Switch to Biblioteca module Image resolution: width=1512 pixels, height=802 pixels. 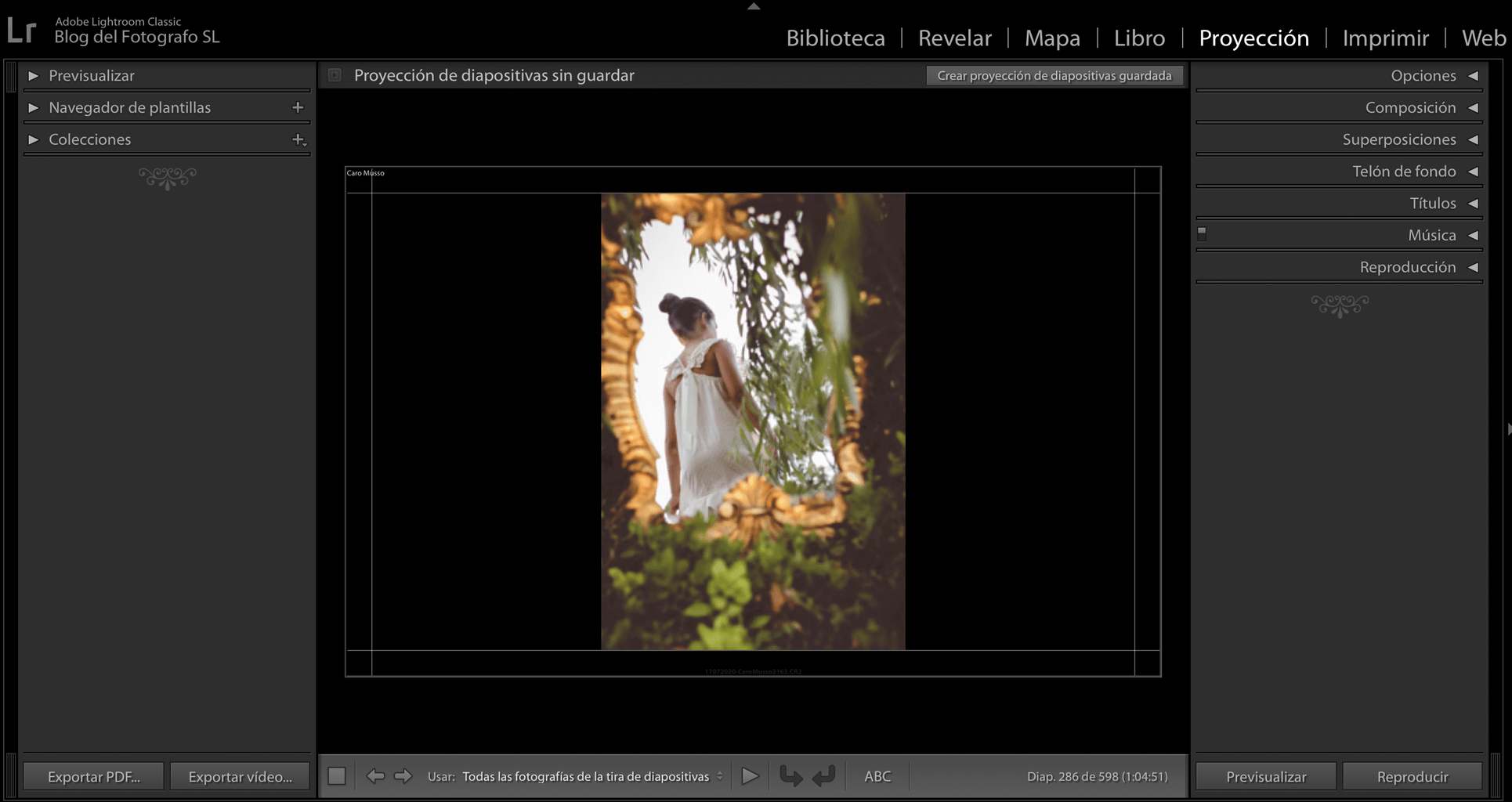point(835,38)
